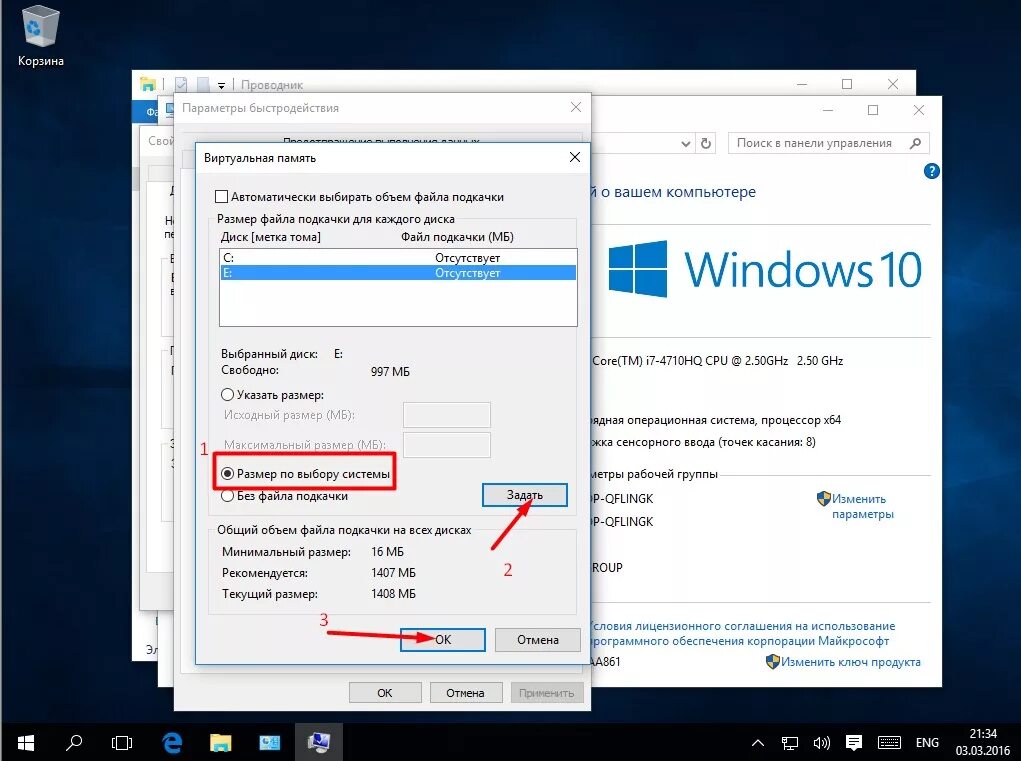Viewport: 1021px width, 761px height.
Task: Click Отмена in Параметры быстродействия dialog
Action: 465,693
